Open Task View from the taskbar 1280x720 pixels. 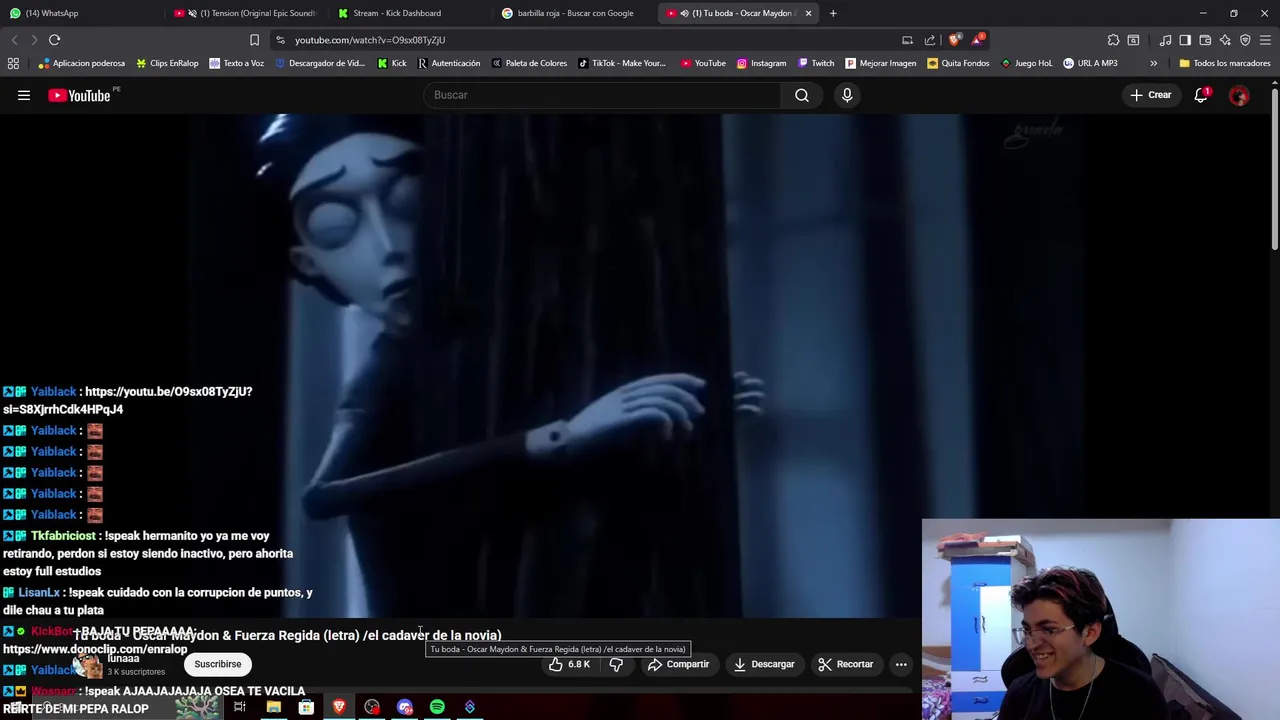pos(240,707)
